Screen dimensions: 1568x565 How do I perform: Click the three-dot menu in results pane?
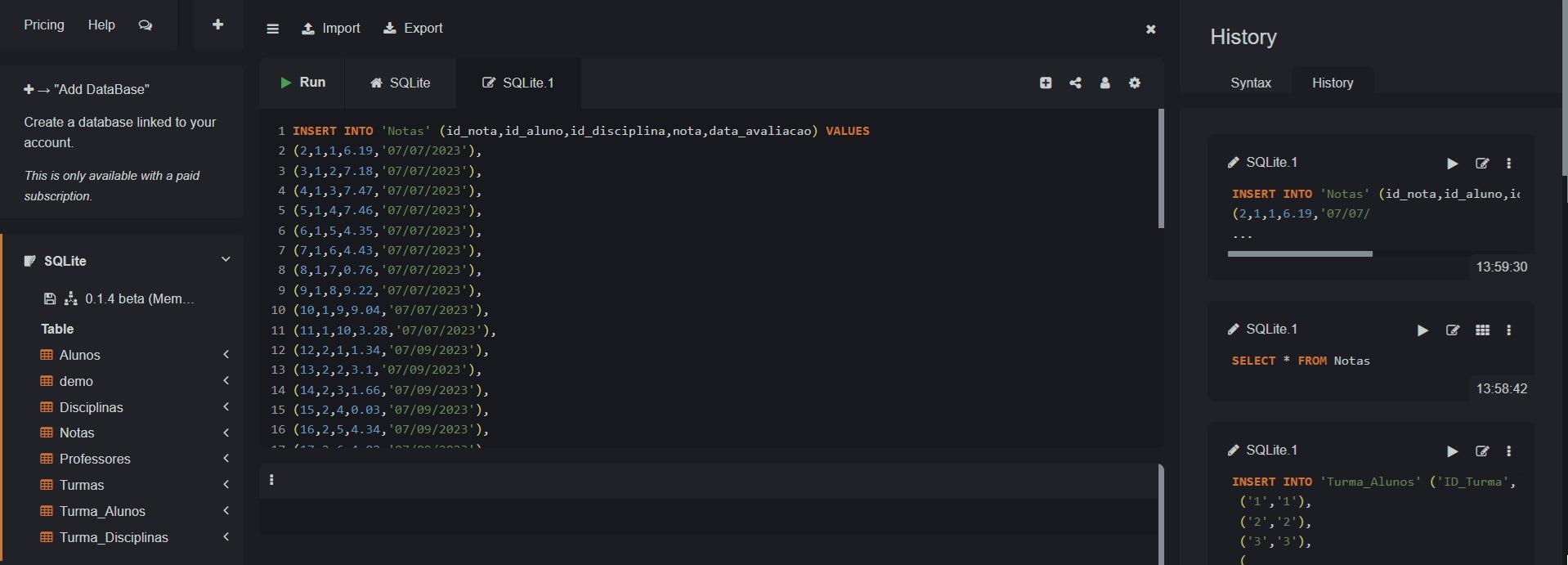click(271, 480)
